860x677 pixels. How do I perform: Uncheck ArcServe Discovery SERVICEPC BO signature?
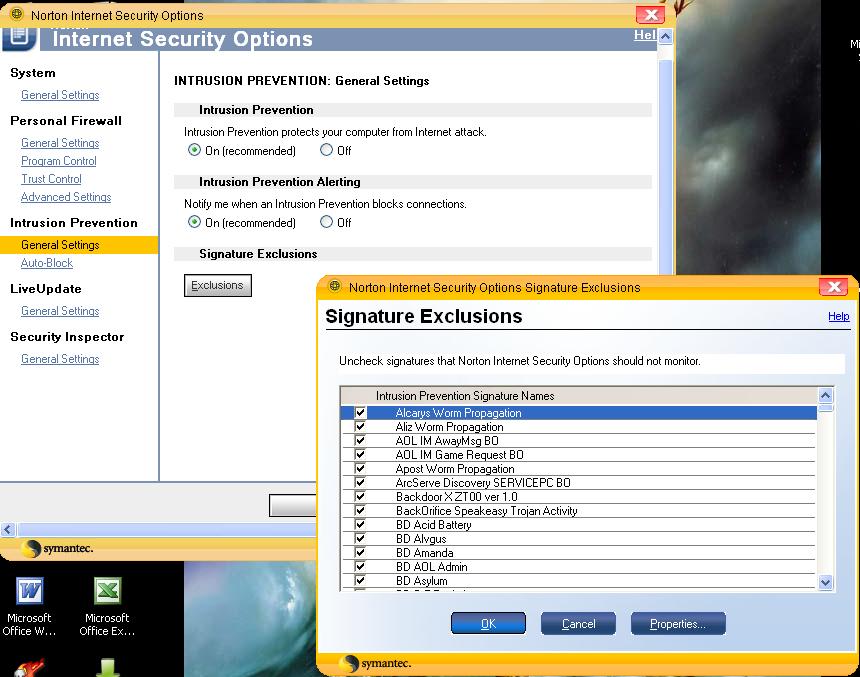point(360,482)
